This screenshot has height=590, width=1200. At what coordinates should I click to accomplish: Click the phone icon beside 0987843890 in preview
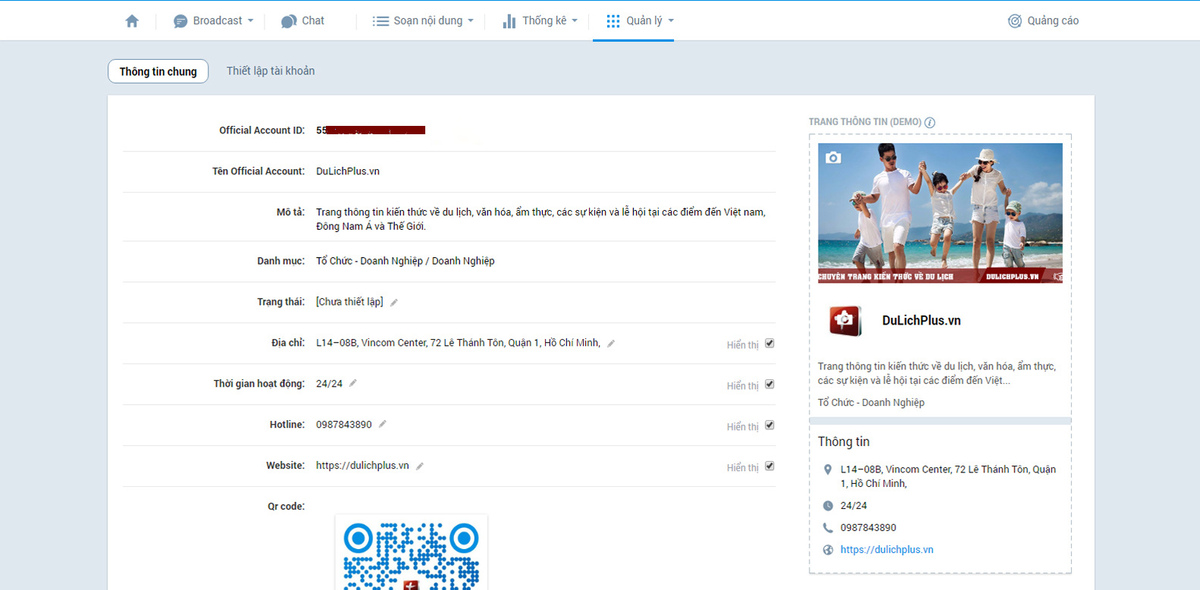coord(827,528)
